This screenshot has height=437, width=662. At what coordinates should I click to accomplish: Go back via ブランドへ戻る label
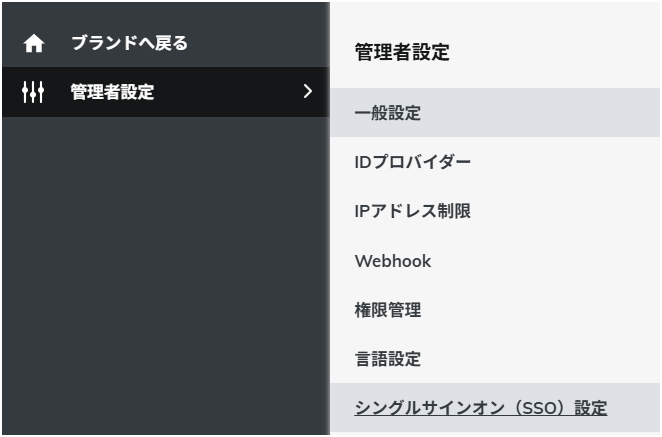pyautogui.click(x=129, y=43)
